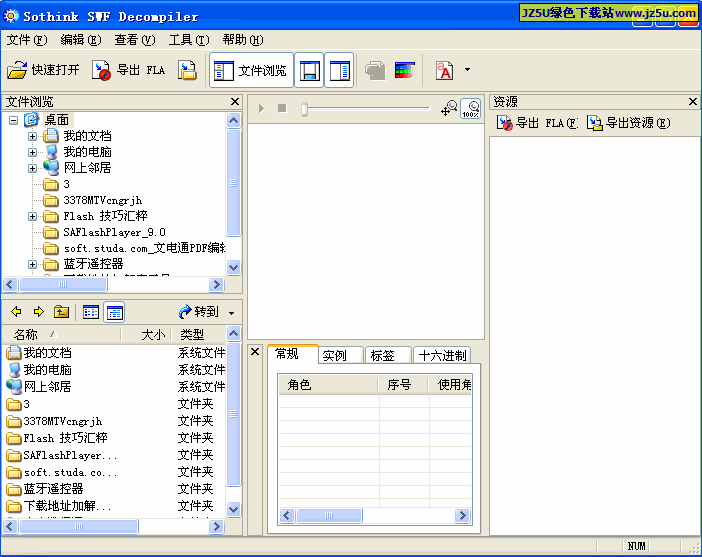Open the language icon dropdown arrow
The height and width of the screenshot is (557, 702).
(467, 70)
